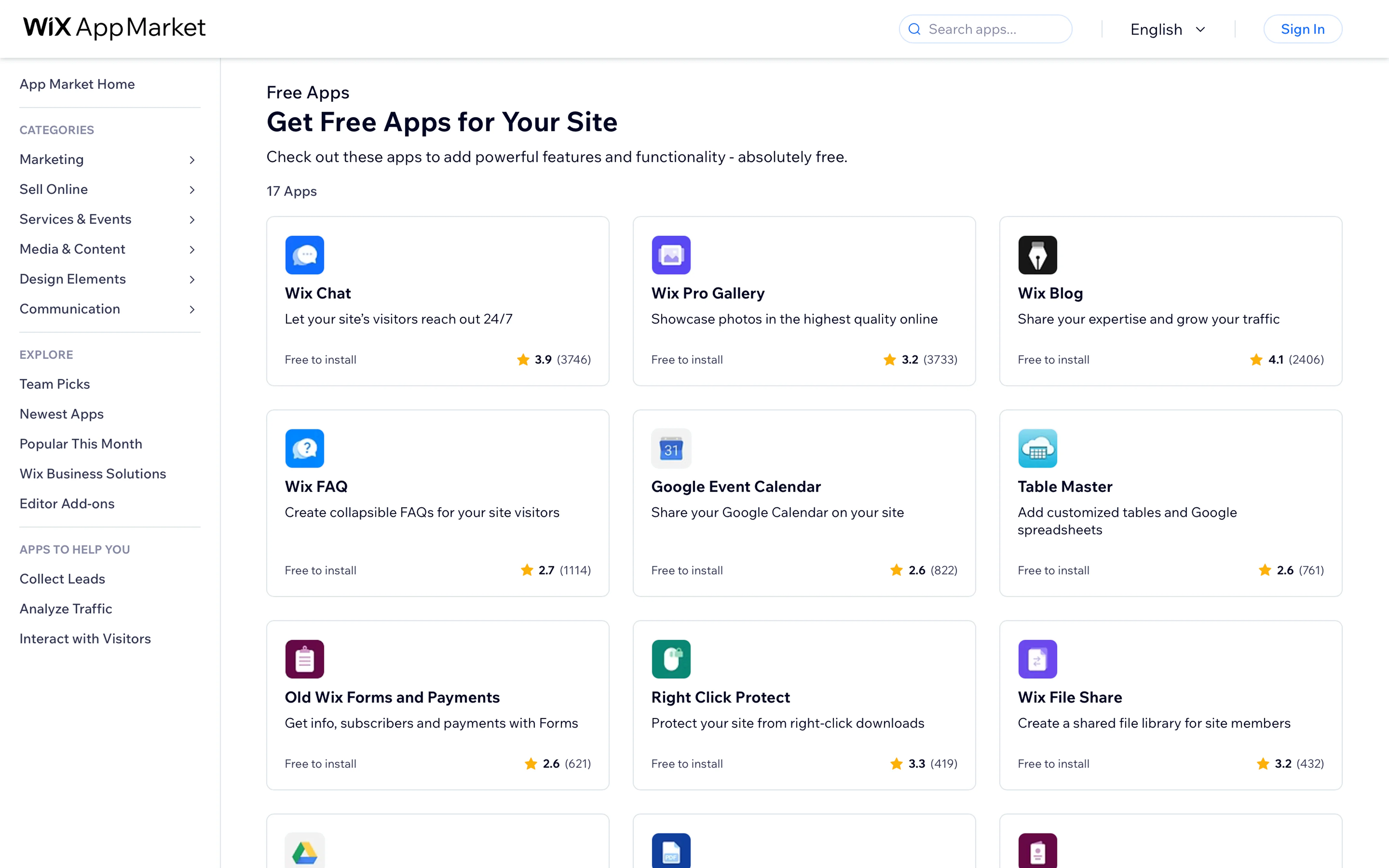
Task: Open the Media & Content category
Action: click(x=72, y=249)
